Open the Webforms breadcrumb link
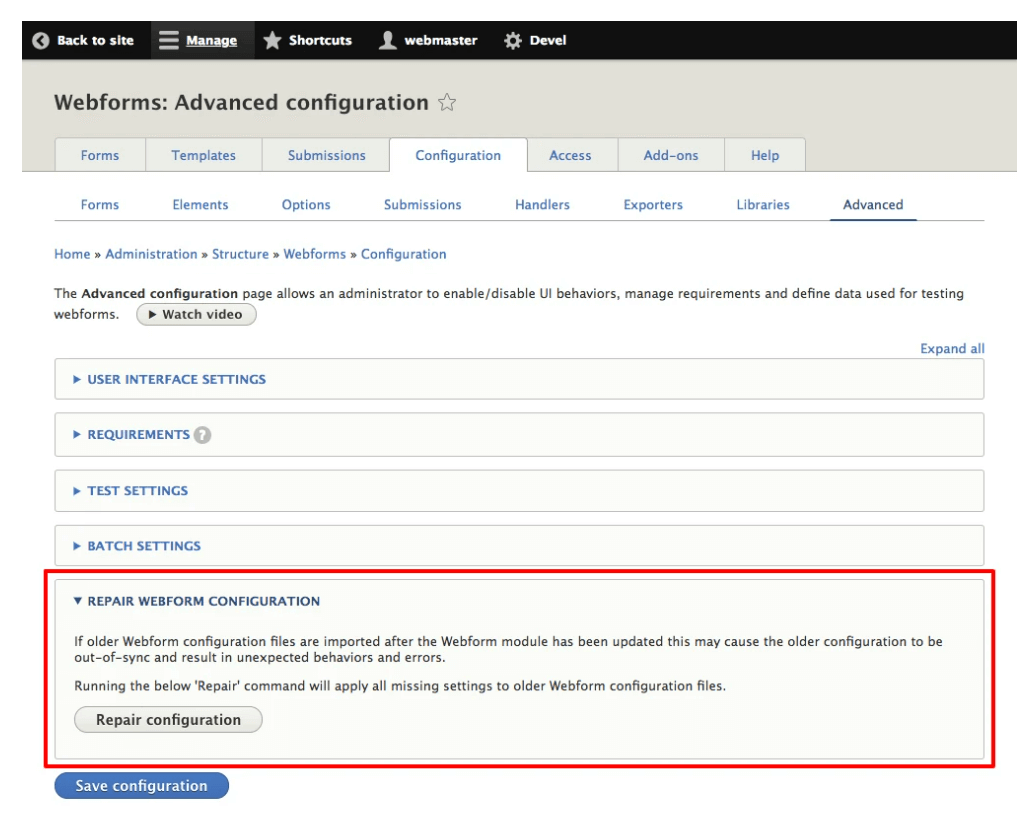Screen dimensions: 1026x829 coord(315,254)
